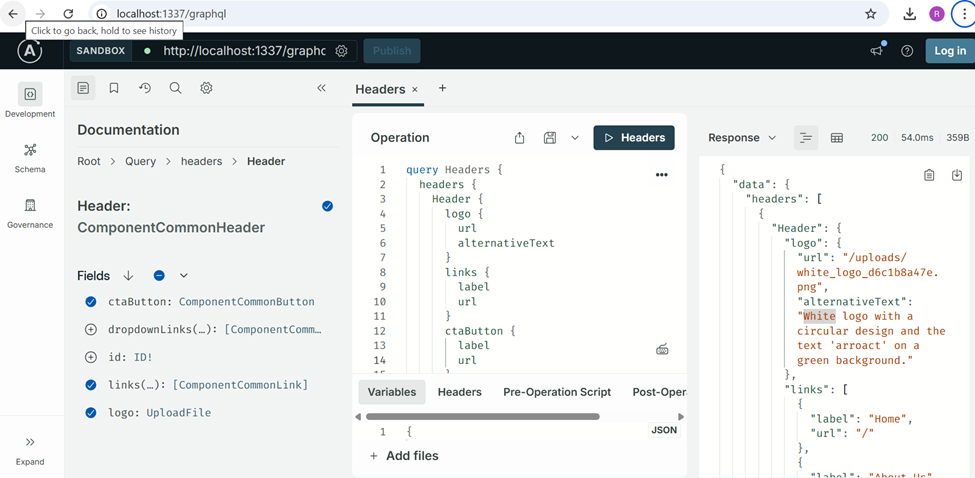Image resolution: width=975 pixels, height=478 pixels.
Task: Add dropdownLinks field to the query
Action: [91, 329]
